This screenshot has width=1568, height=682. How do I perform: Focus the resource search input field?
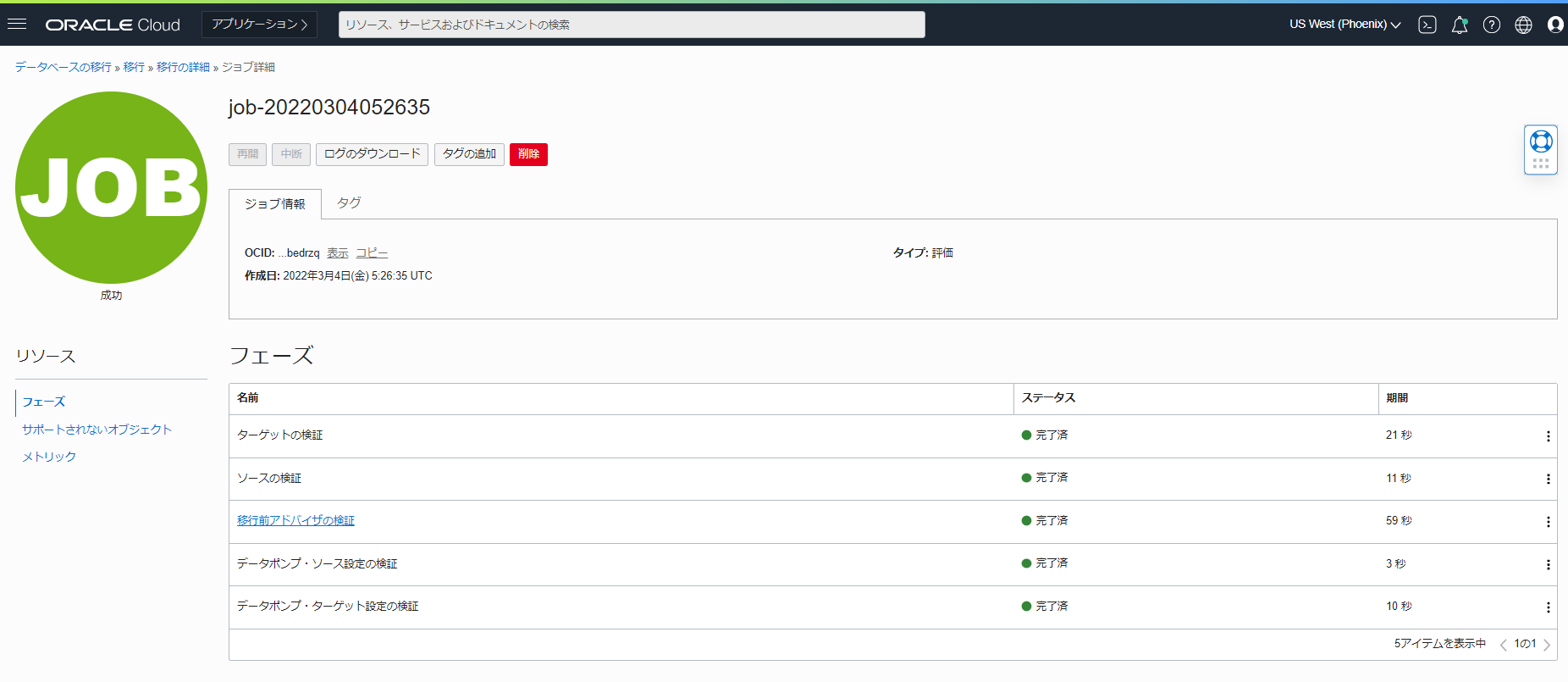point(632,25)
